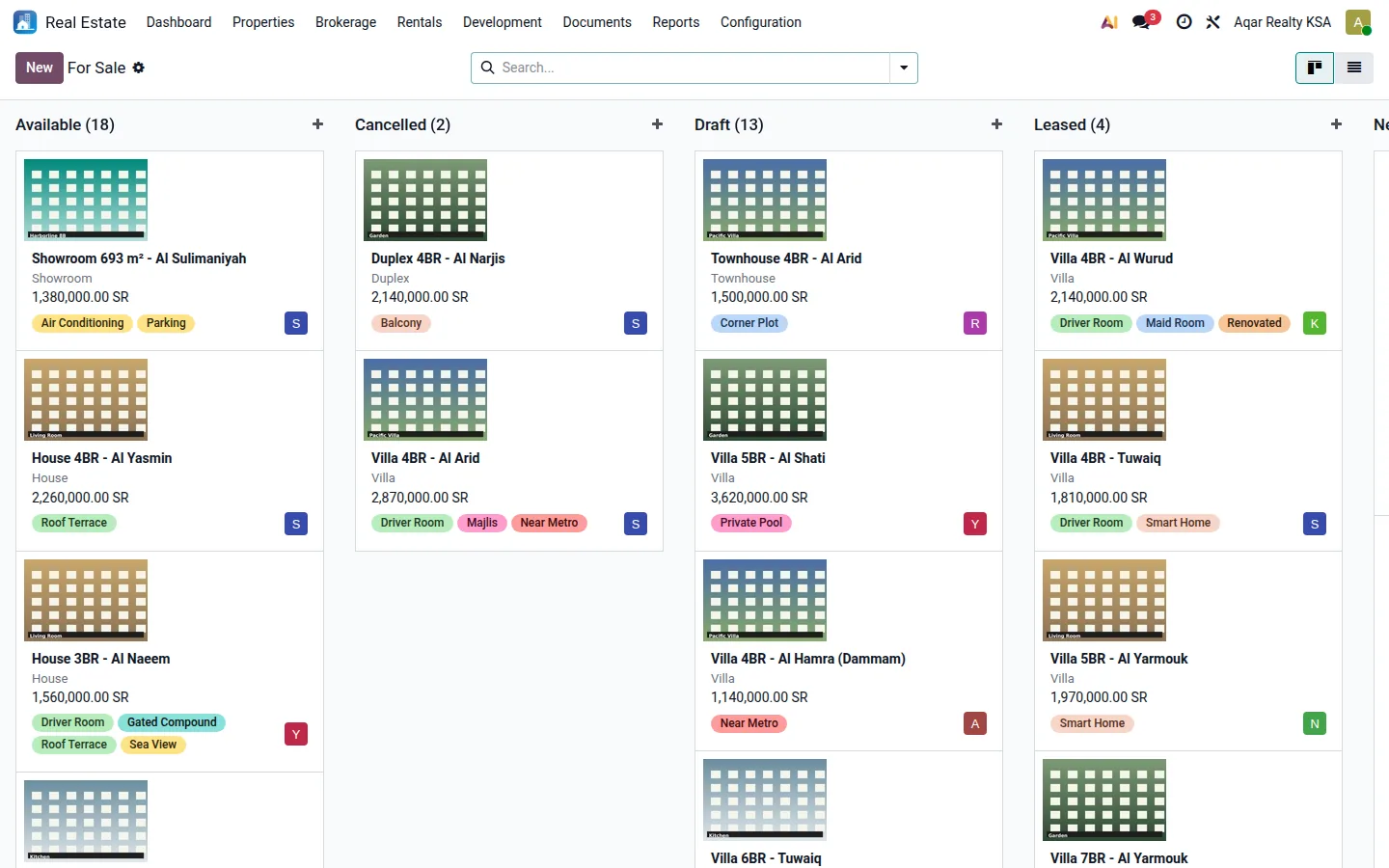Open the Reports menu
The height and width of the screenshot is (868, 1389).
point(676,22)
